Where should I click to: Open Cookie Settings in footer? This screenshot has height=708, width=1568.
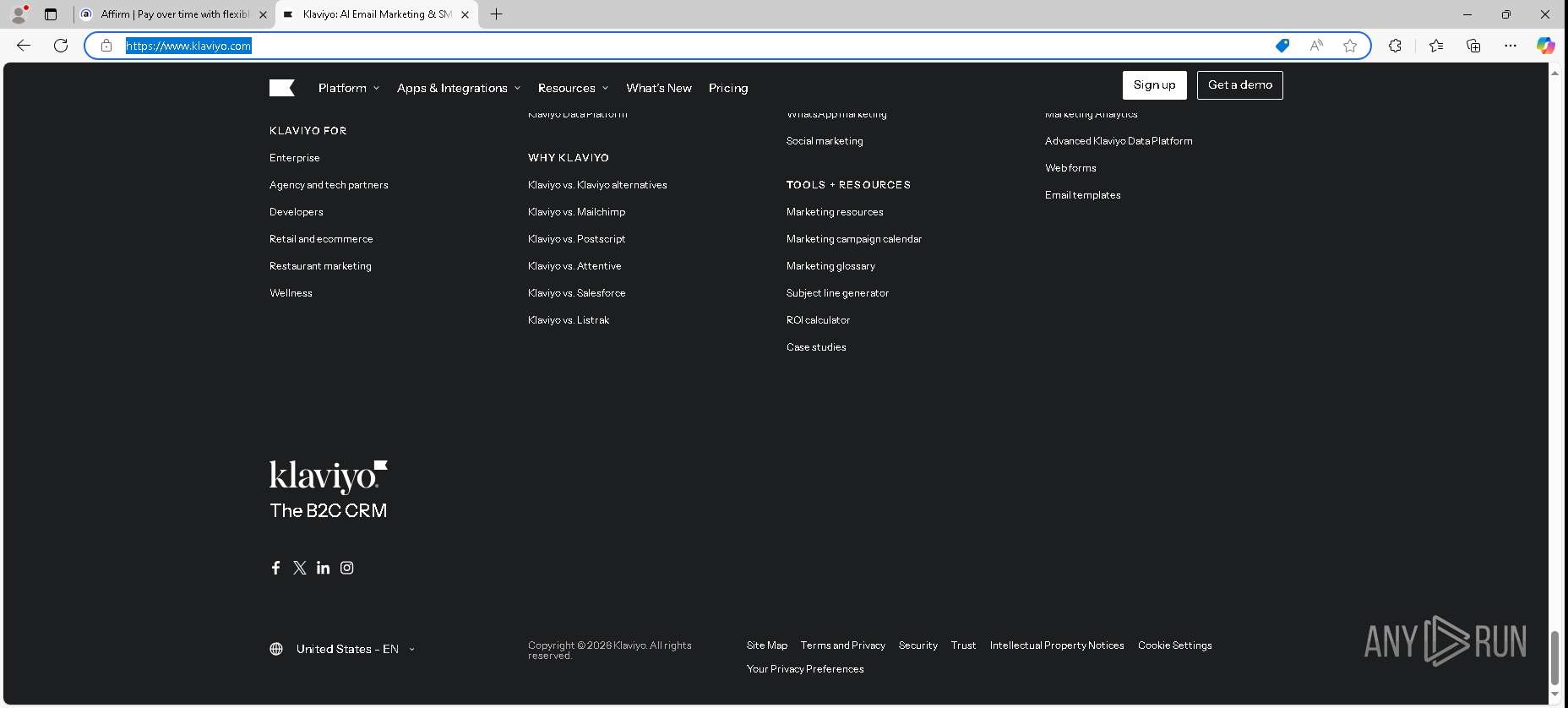(x=1174, y=645)
